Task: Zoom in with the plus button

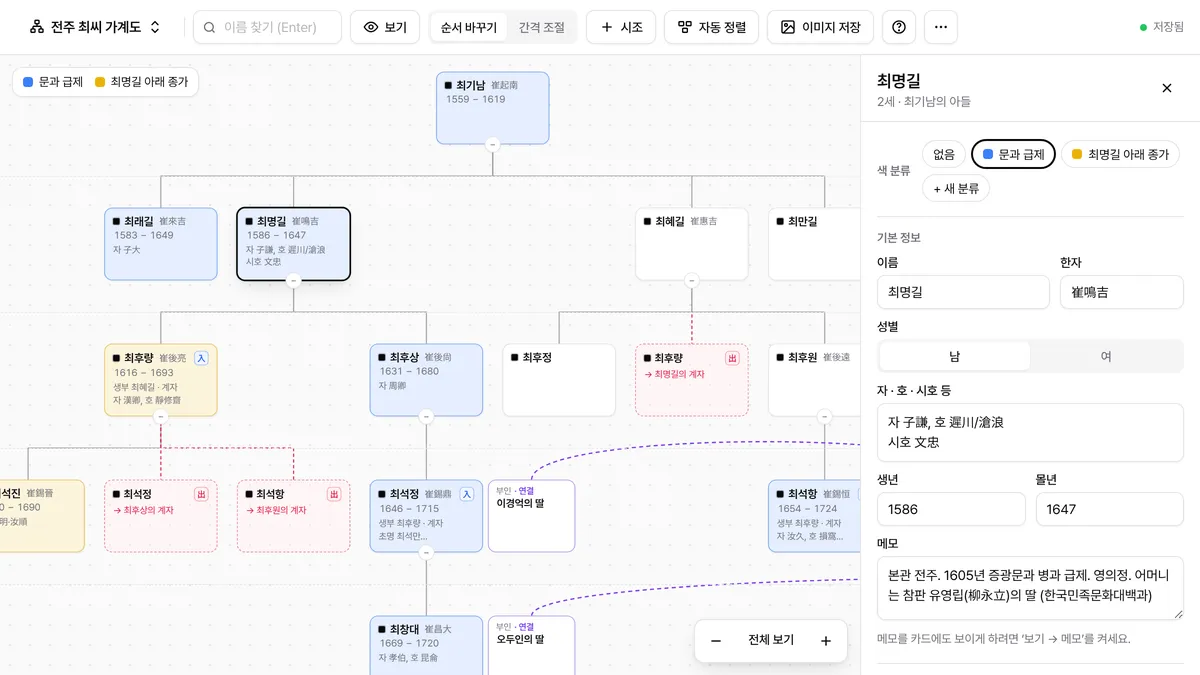Action: pyautogui.click(x=826, y=641)
